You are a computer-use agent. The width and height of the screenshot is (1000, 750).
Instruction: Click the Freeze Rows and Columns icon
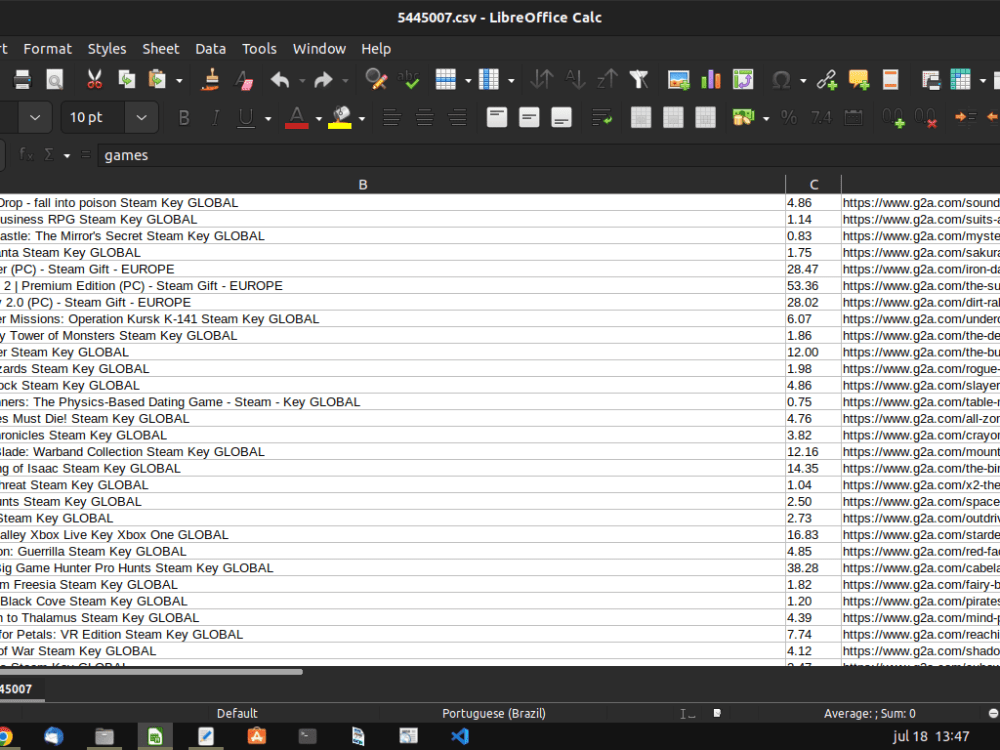[960, 80]
